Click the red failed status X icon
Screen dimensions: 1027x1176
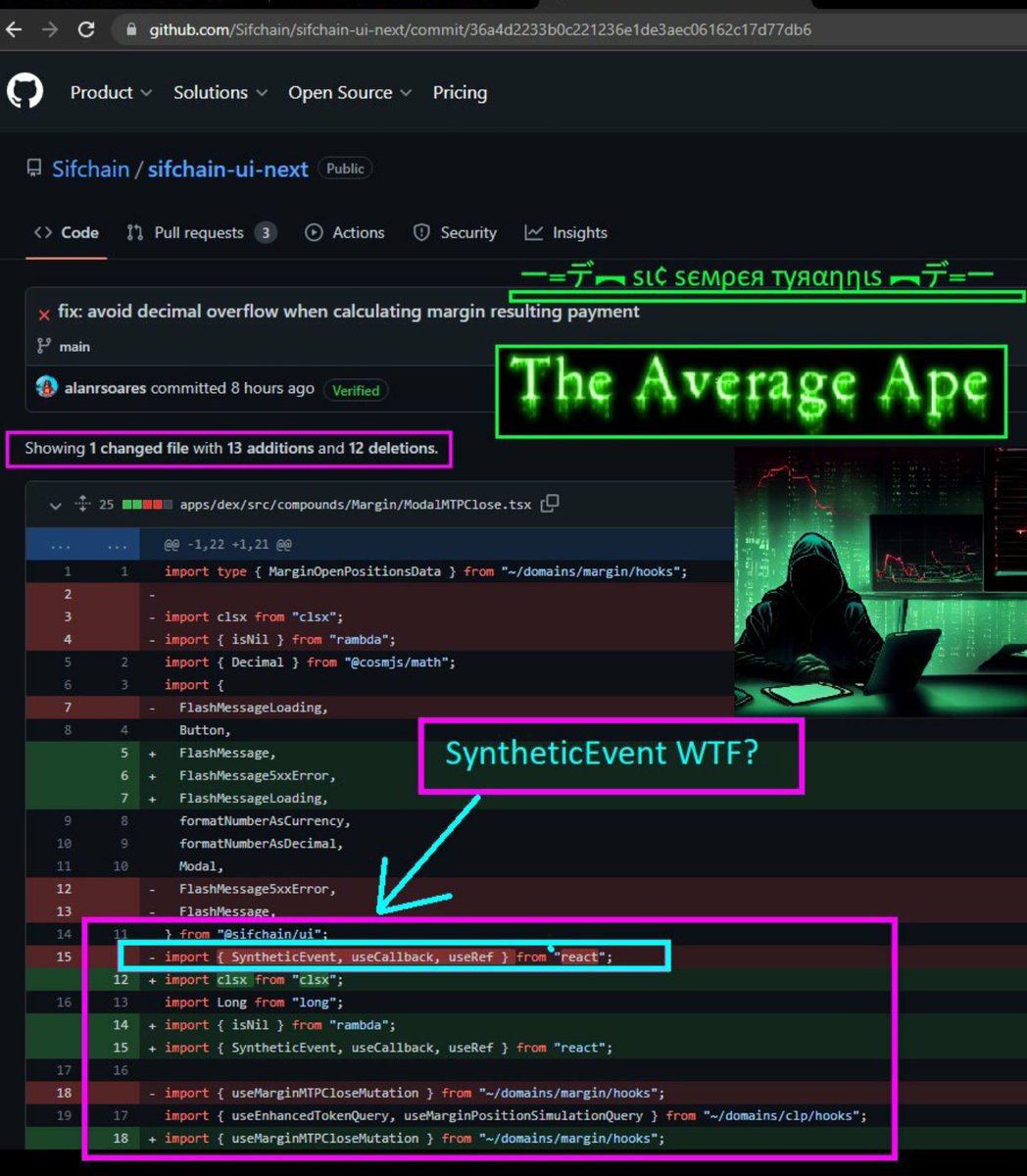44,314
